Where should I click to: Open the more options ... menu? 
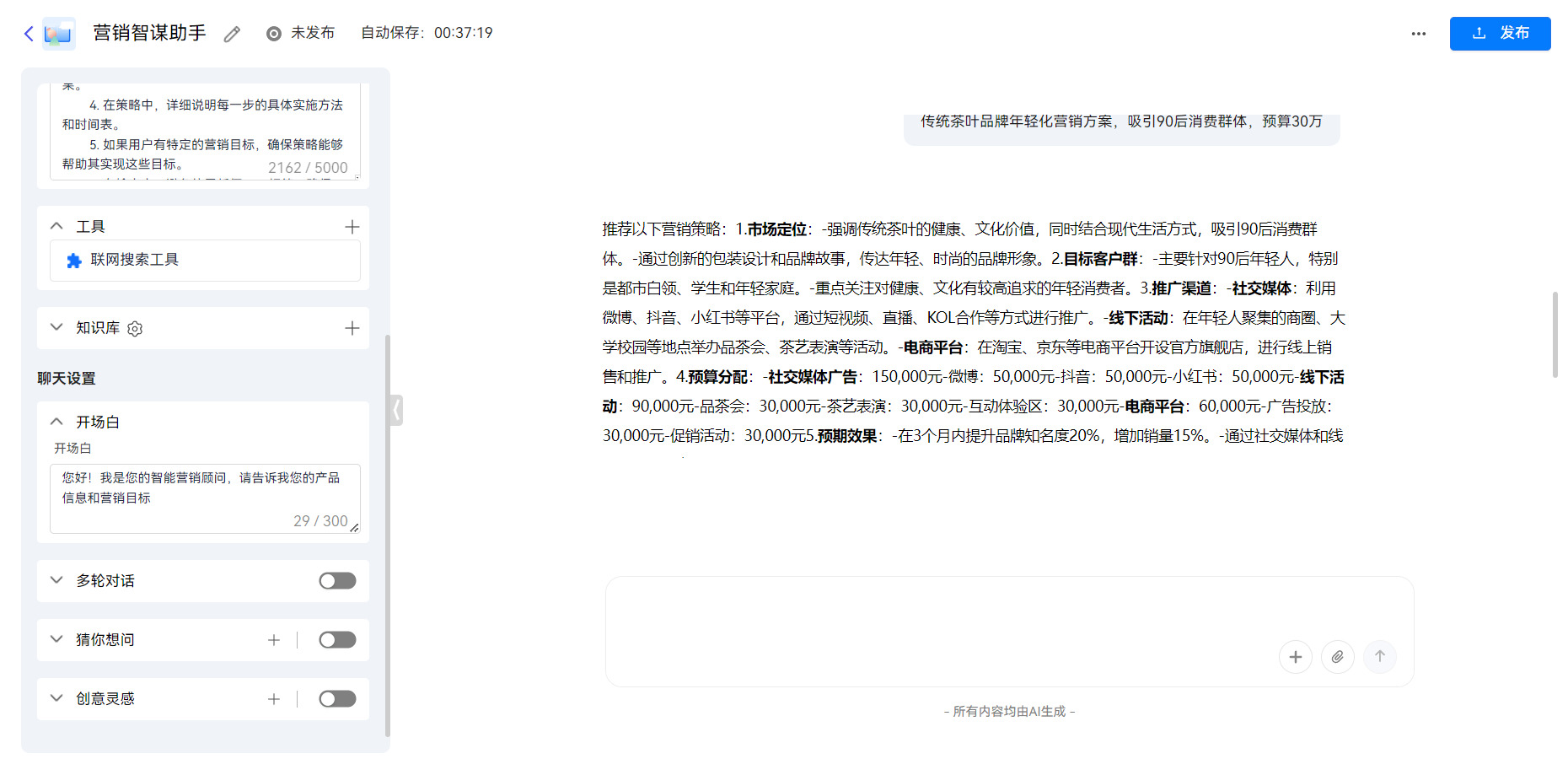1418,33
